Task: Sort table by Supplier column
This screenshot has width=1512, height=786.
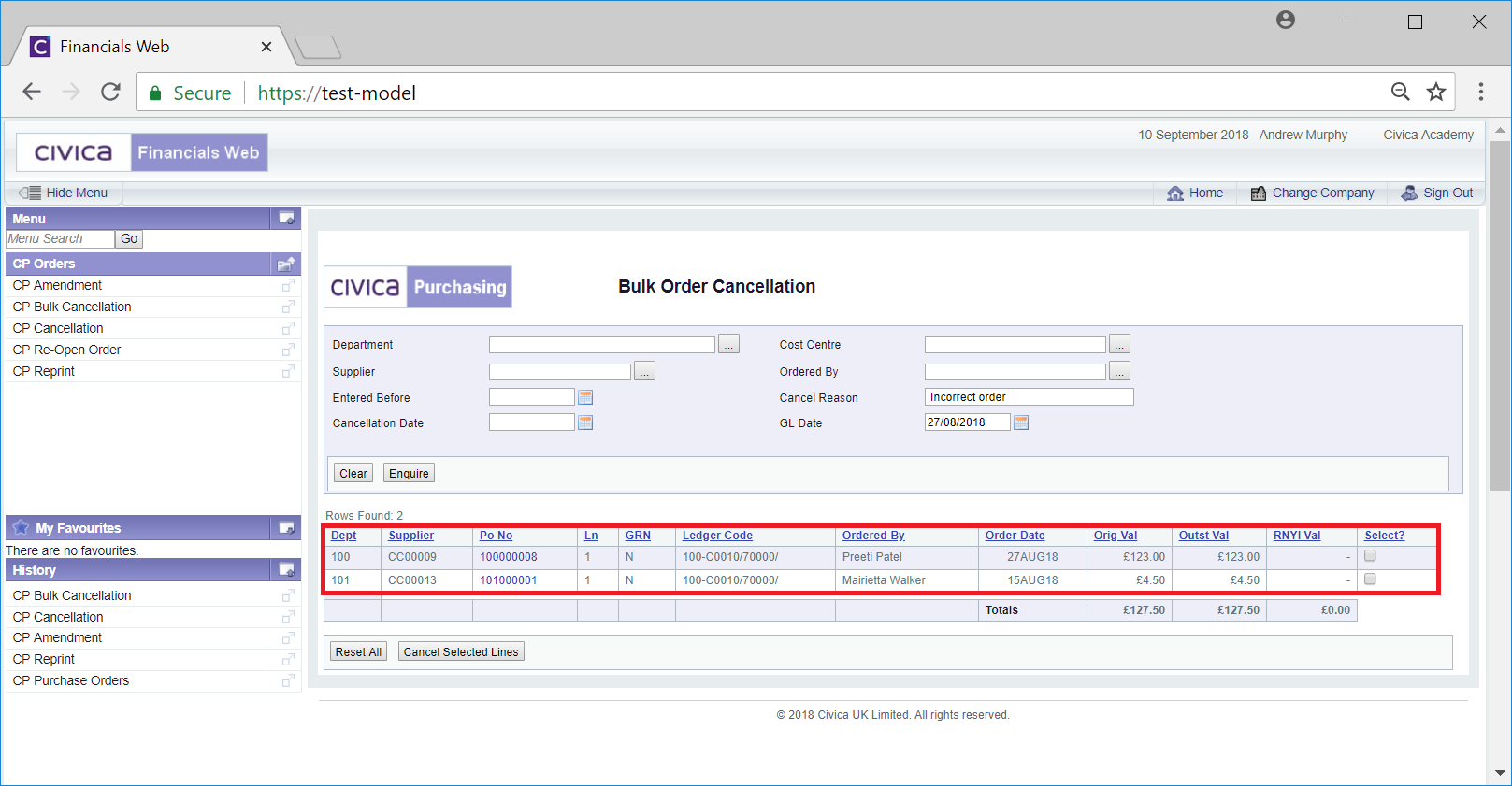Action: (x=410, y=536)
